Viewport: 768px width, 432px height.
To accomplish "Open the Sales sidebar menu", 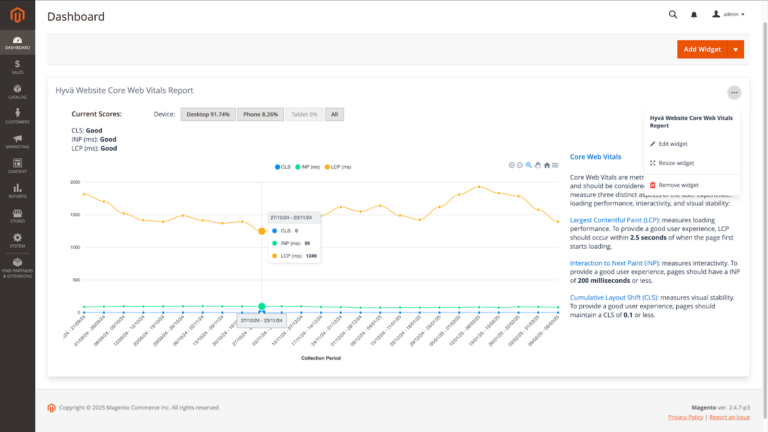I will (17, 67).
